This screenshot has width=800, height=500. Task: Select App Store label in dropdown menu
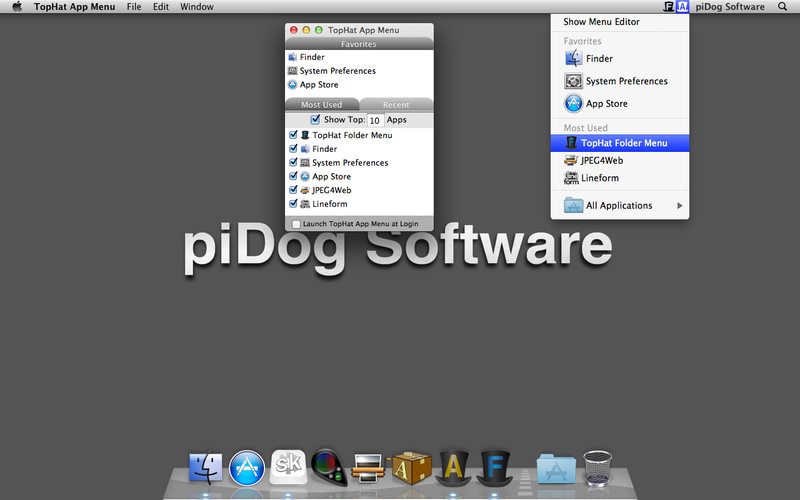(607, 104)
